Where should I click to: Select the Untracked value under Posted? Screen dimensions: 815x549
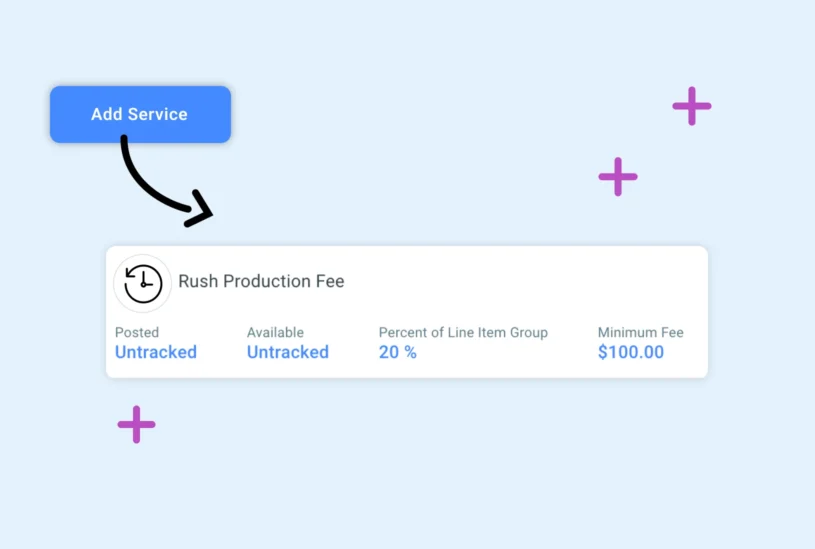coord(156,352)
